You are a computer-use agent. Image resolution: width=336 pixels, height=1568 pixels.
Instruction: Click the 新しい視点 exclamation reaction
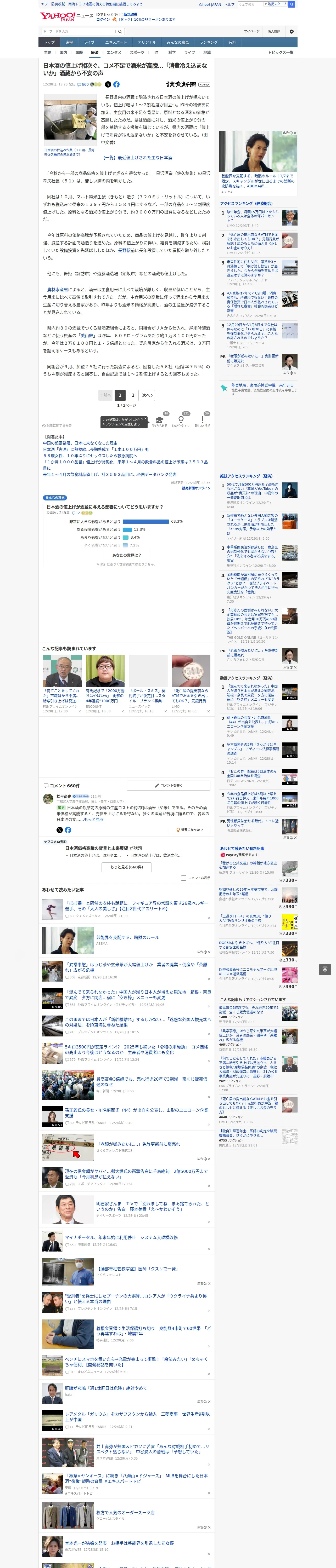click(x=203, y=420)
